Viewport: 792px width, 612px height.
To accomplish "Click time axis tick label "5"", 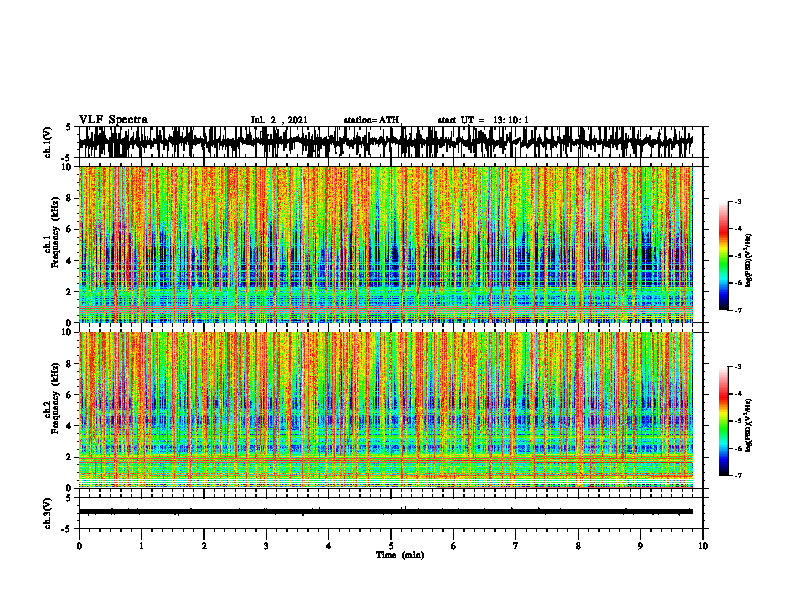I will coord(391,546).
